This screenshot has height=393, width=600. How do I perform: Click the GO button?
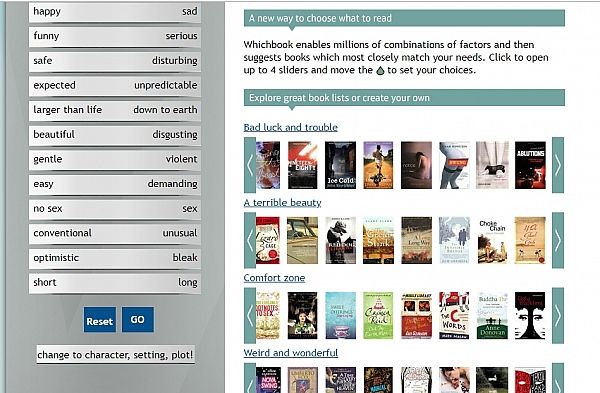[138, 320]
